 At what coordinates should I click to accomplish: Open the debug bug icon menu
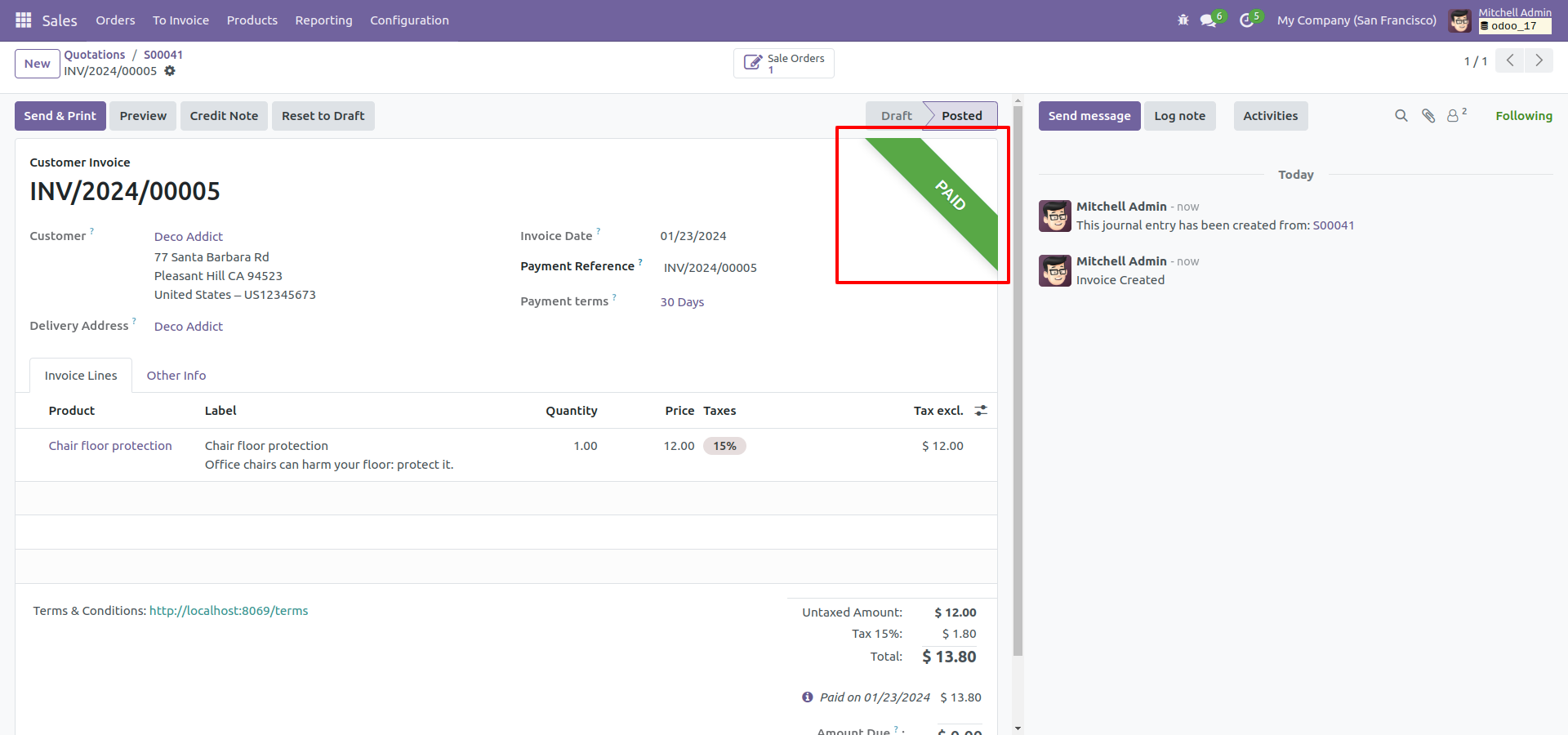tap(1183, 20)
